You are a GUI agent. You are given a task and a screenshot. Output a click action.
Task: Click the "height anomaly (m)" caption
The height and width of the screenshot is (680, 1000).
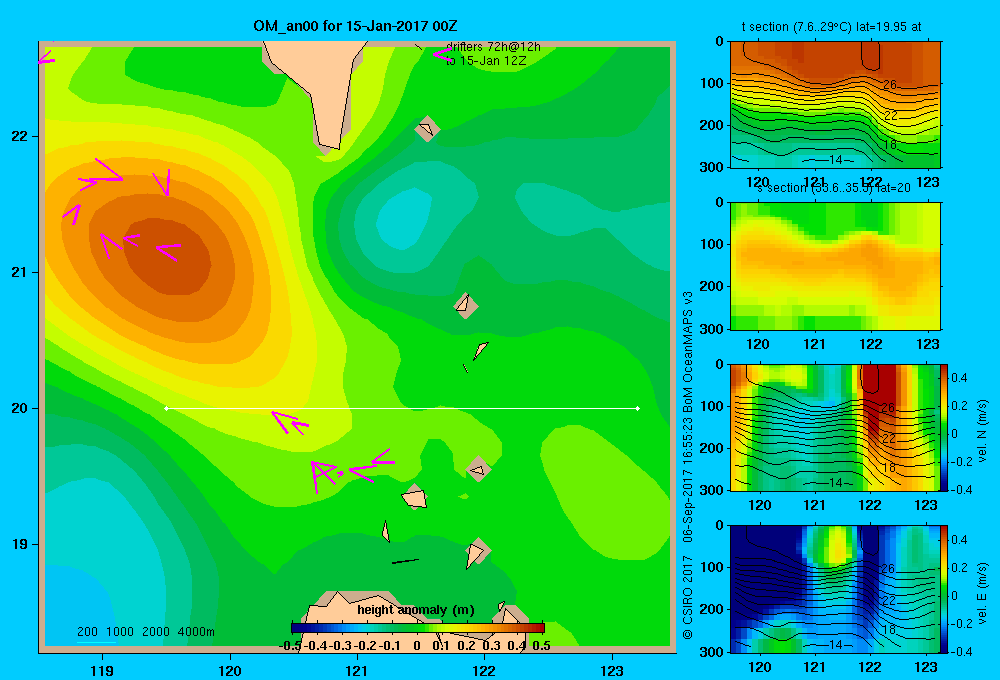coord(416,610)
